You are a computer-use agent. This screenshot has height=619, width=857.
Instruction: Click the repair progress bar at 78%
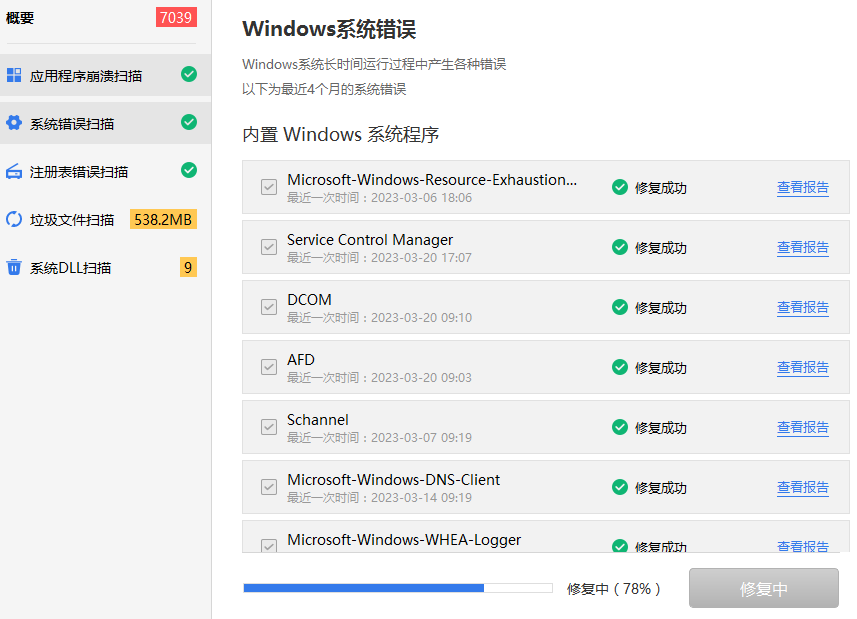(397, 588)
